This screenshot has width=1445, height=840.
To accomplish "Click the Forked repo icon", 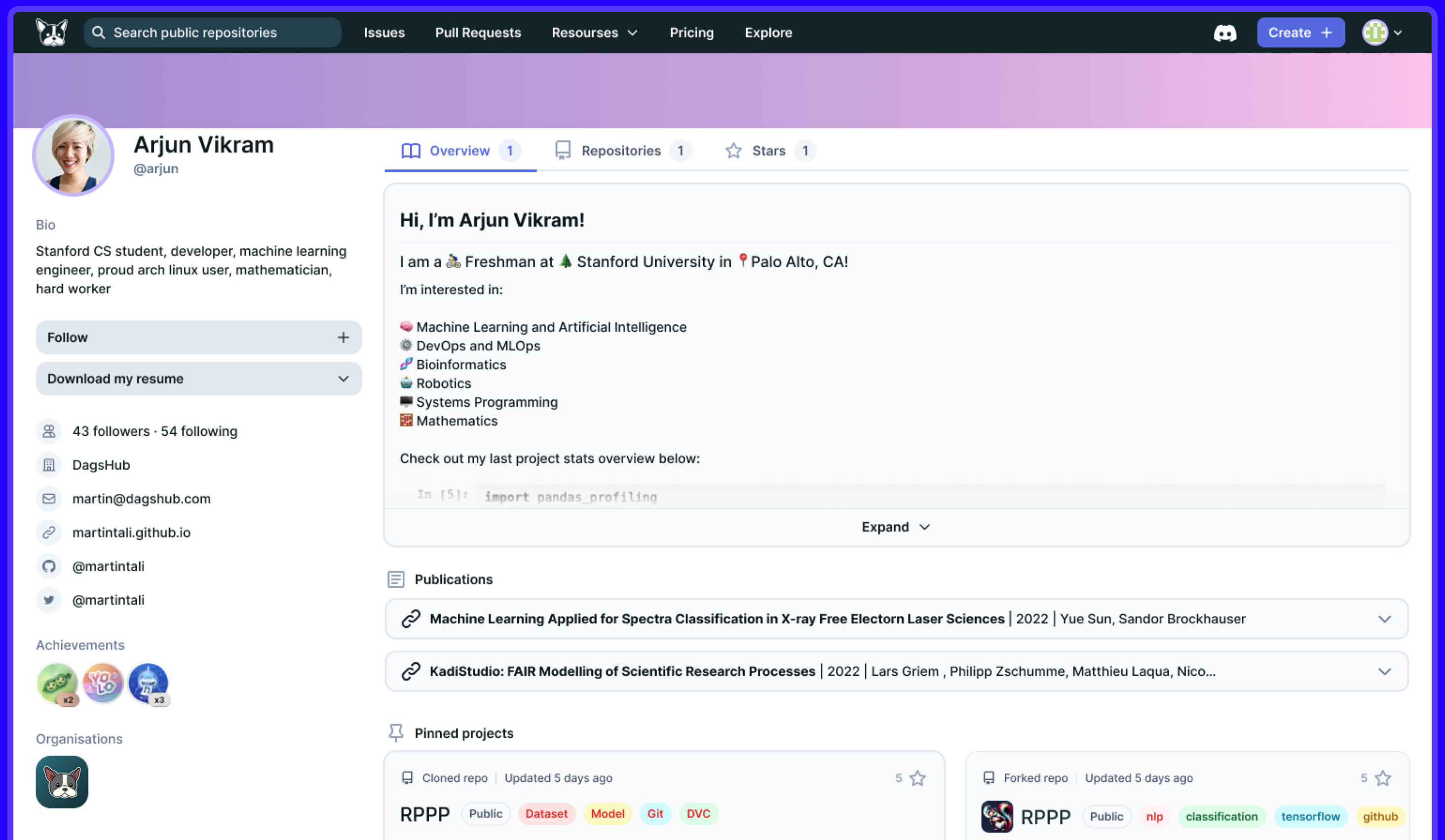I will pyautogui.click(x=989, y=778).
